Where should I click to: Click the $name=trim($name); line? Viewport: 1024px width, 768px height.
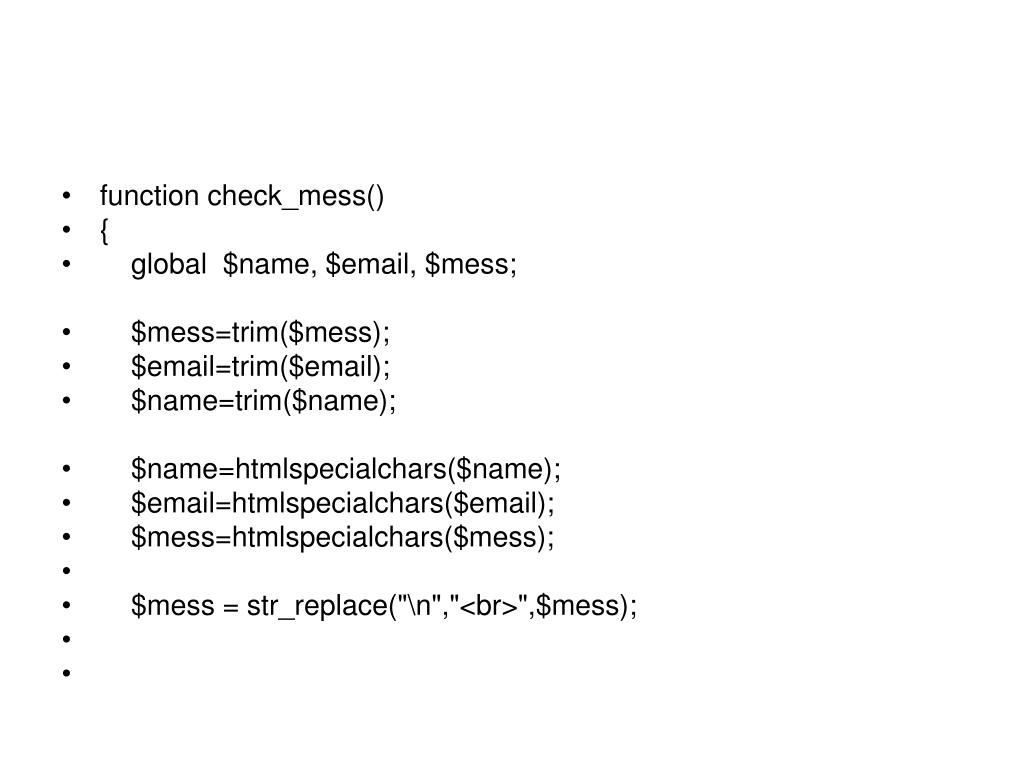263,400
